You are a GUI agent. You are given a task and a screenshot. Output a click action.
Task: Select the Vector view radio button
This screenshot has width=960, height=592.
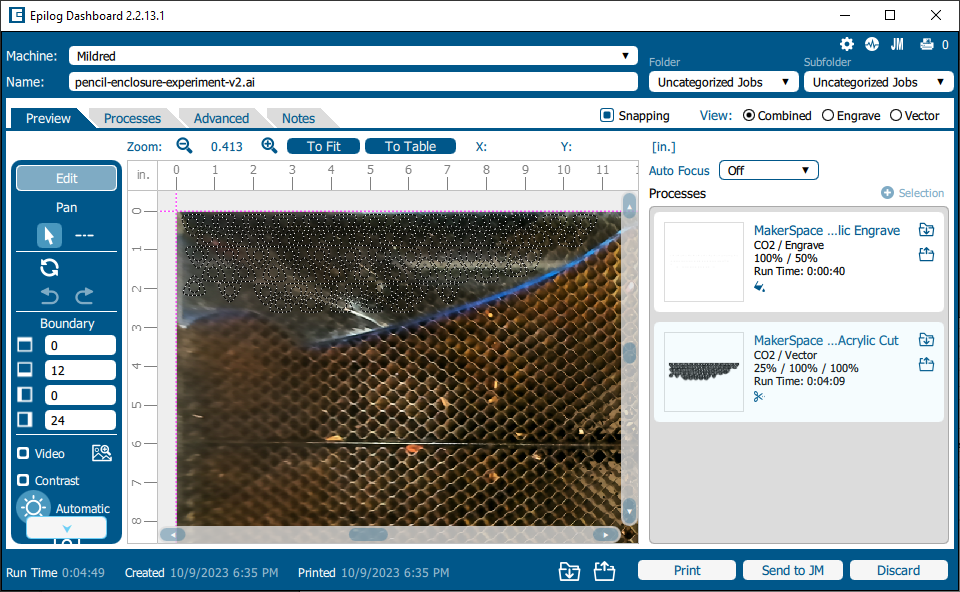(x=896, y=116)
